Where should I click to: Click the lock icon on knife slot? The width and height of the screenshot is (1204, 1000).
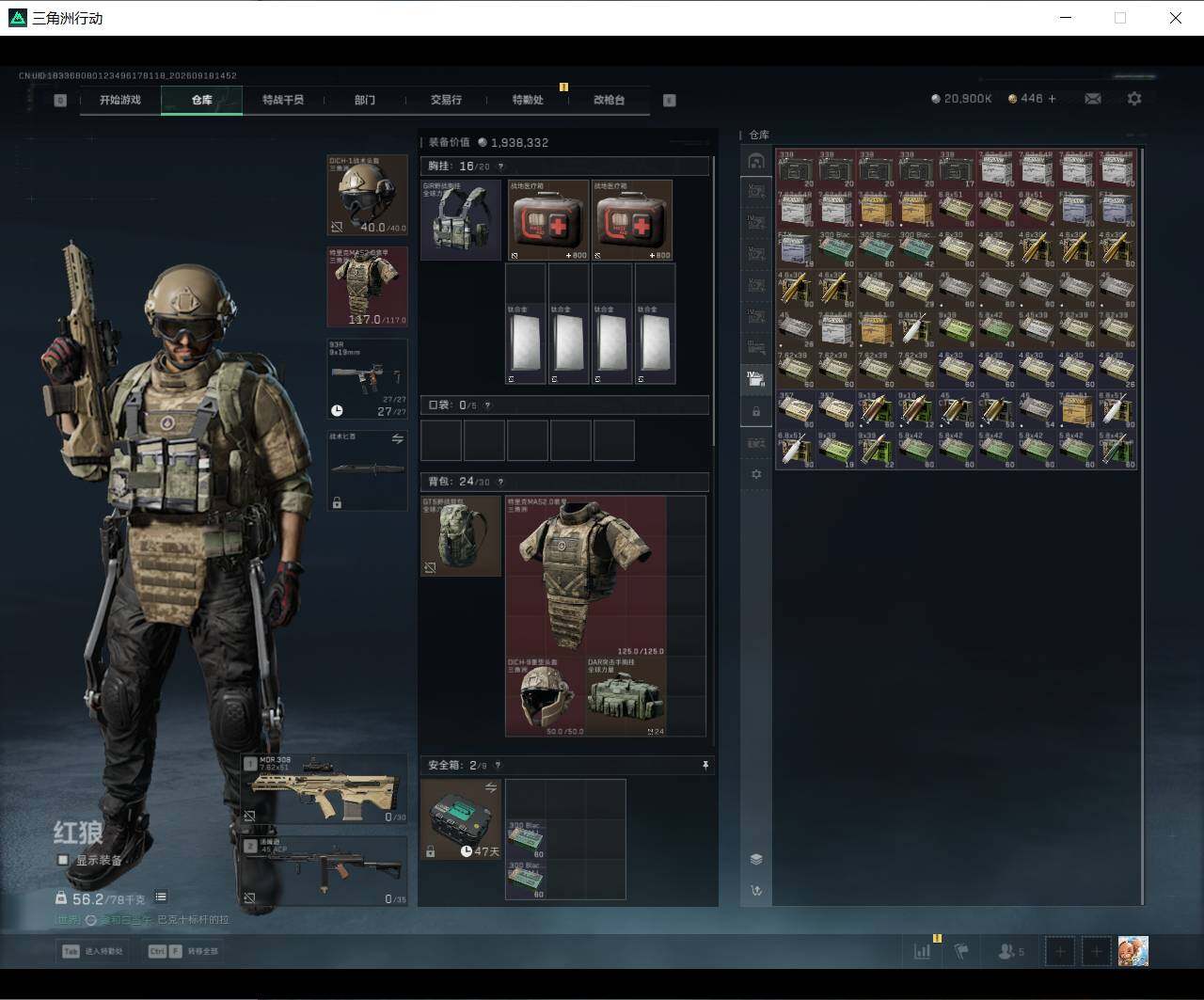[337, 503]
